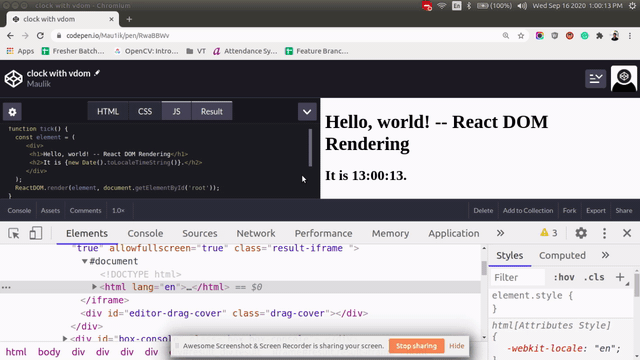Click Add to Collection
This screenshot has height=360, width=640.
click(x=528, y=211)
